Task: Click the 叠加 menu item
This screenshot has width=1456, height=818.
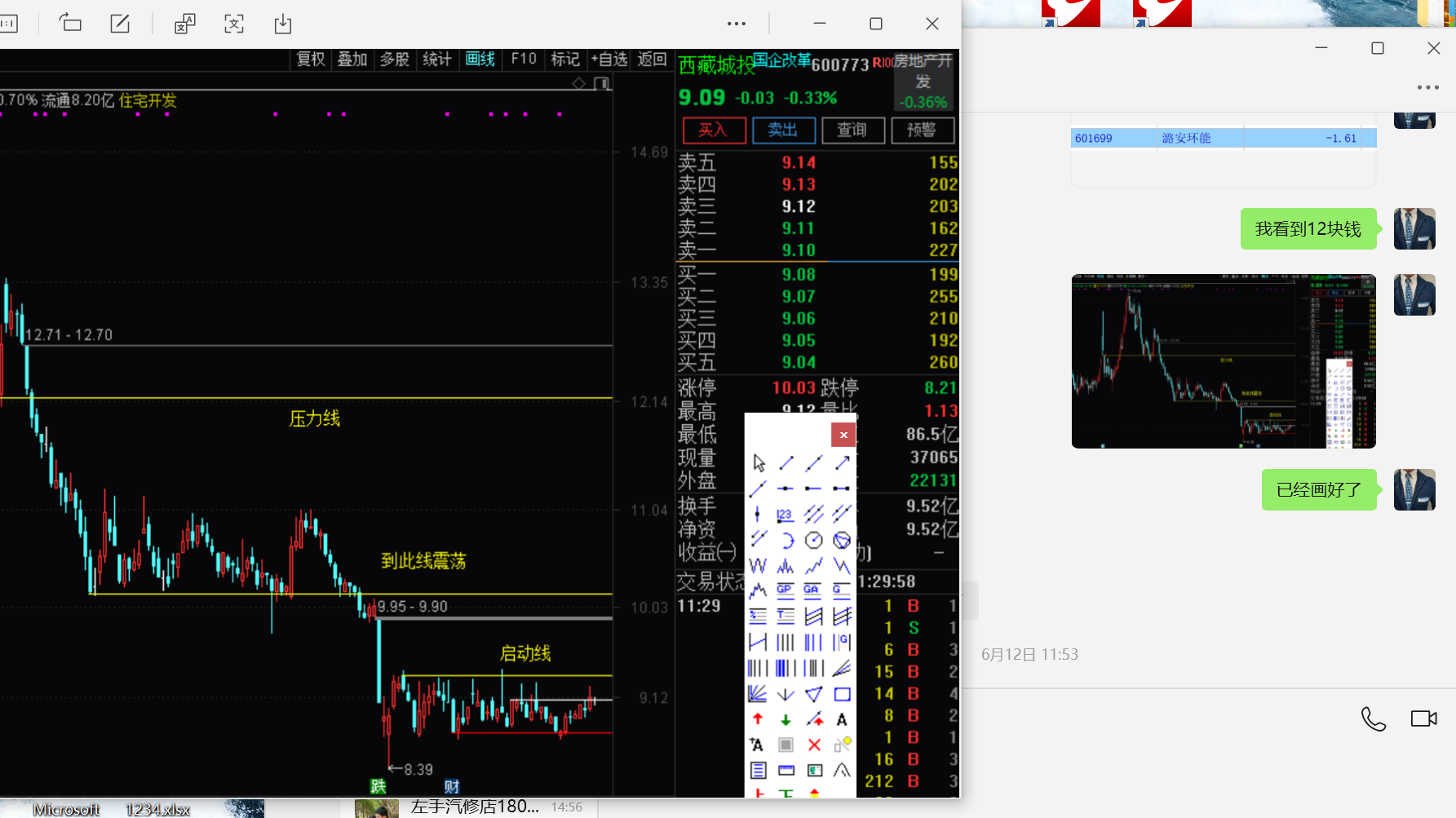Action: click(352, 59)
